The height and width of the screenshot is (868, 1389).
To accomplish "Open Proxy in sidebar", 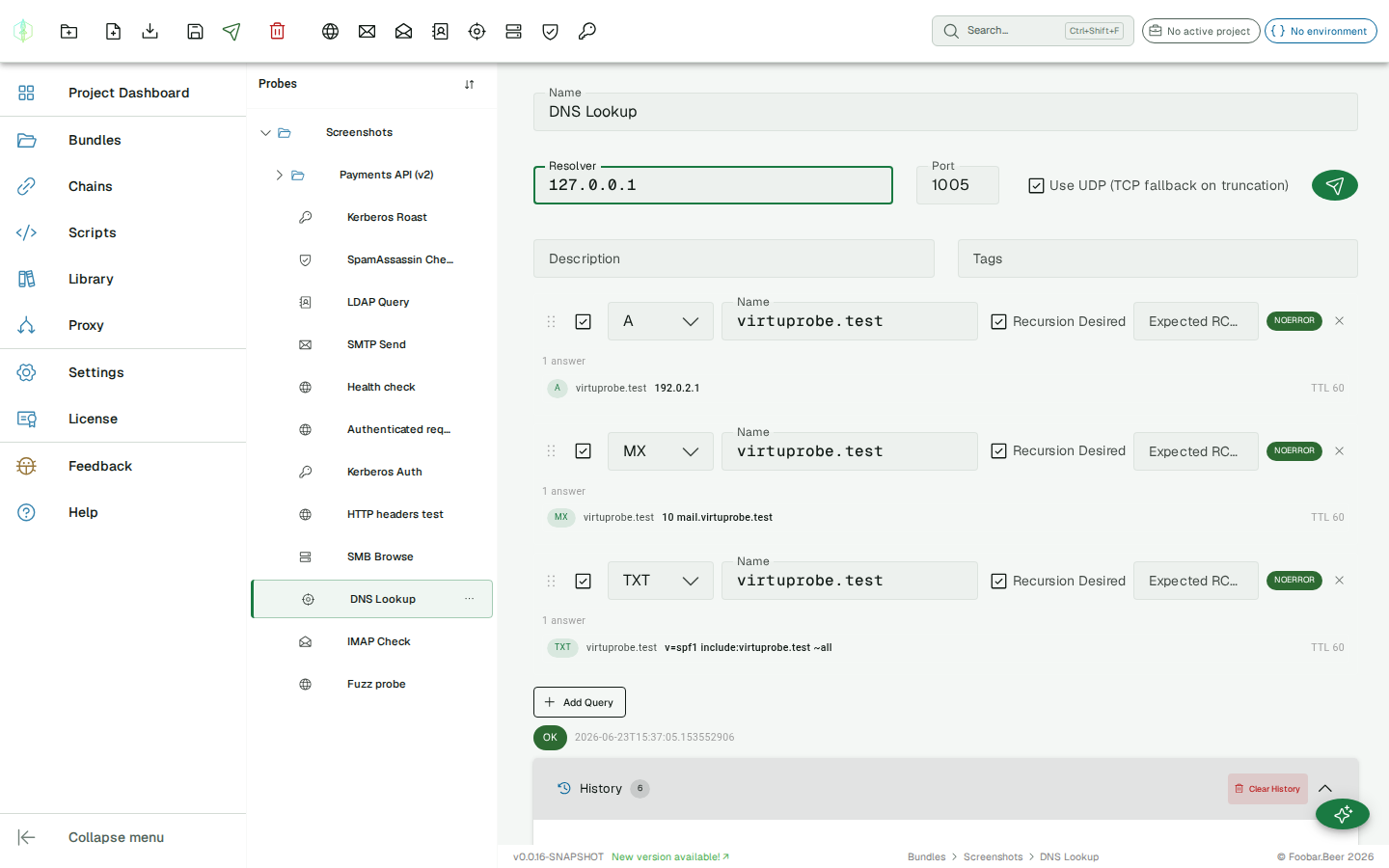I will coord(123,325).
